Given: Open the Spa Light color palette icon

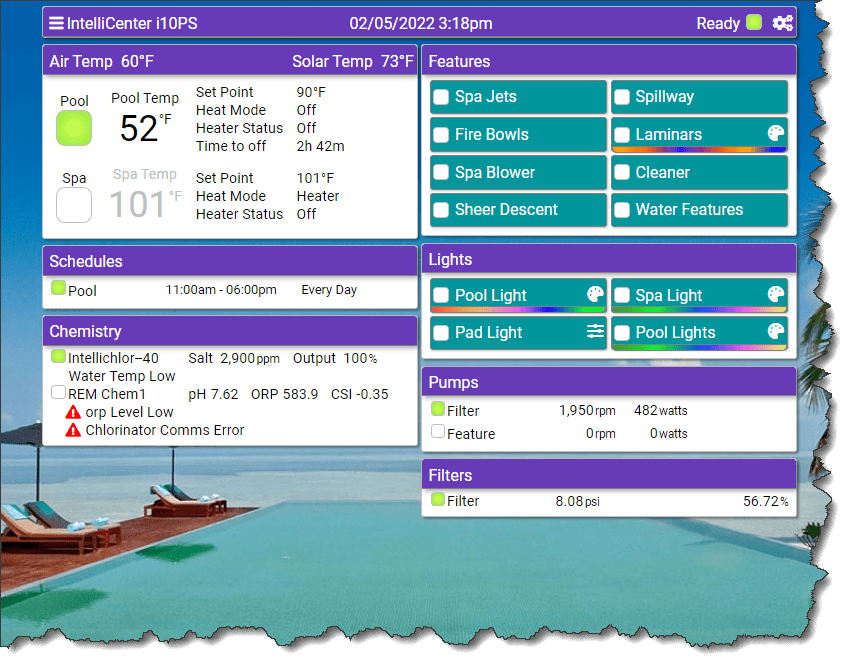Looking at the screenshot, I should 775,294.
